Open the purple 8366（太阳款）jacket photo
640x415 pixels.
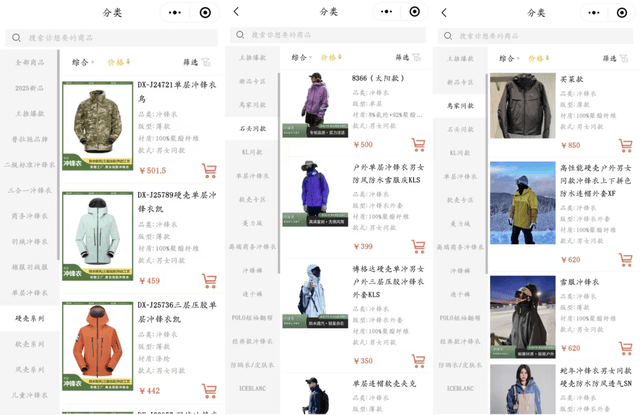[315, 104]
